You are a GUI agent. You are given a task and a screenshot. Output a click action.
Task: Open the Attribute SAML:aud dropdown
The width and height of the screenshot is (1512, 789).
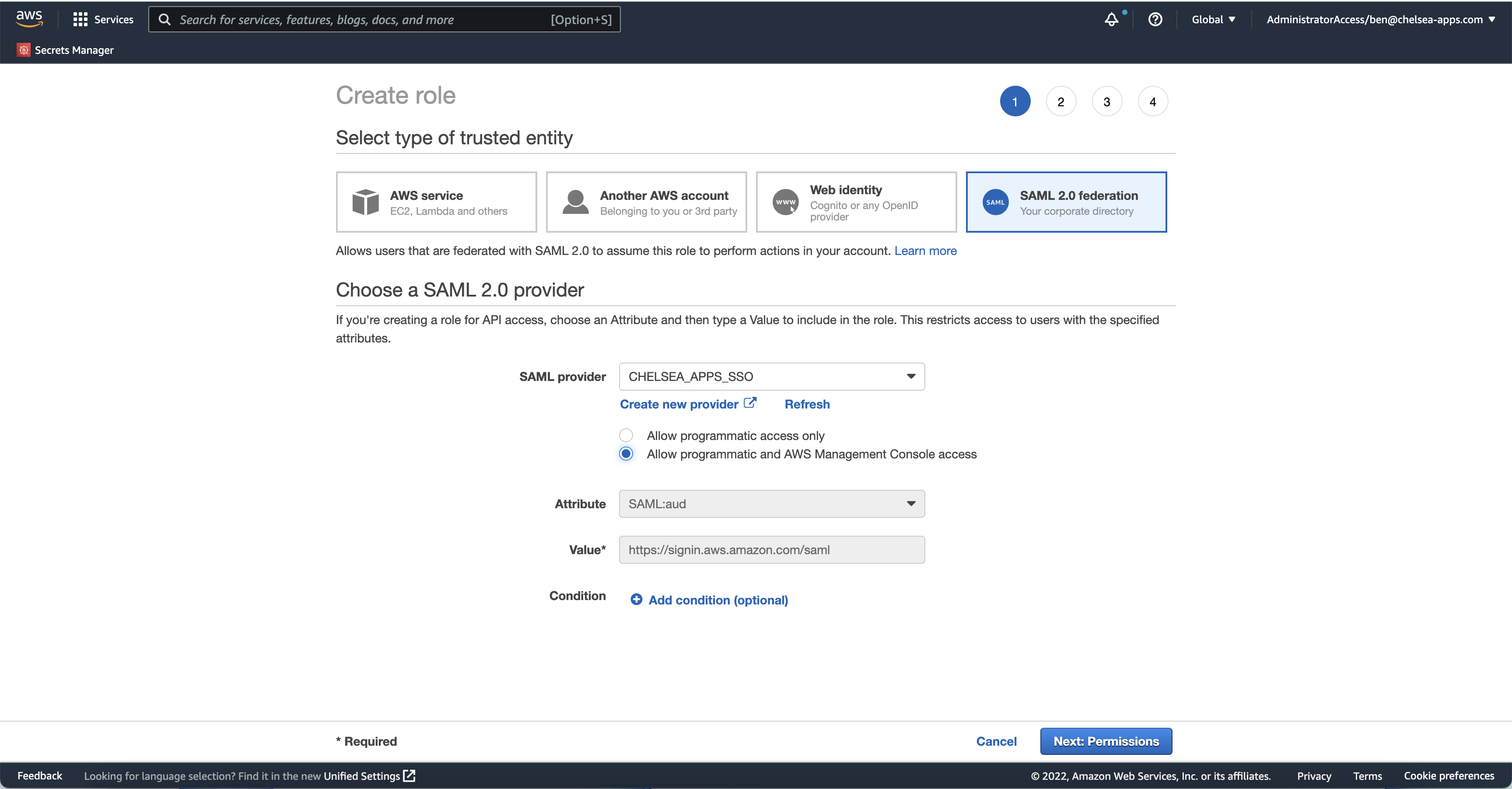771,504
